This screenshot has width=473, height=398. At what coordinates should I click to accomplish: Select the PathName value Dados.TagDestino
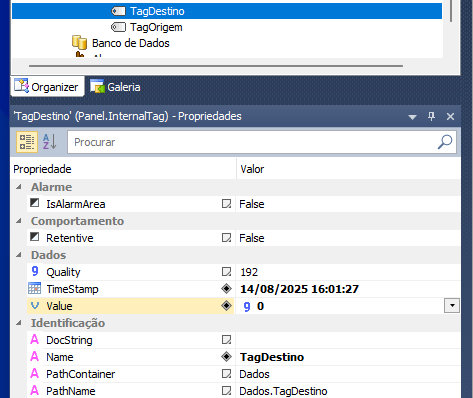pos(283,391)
